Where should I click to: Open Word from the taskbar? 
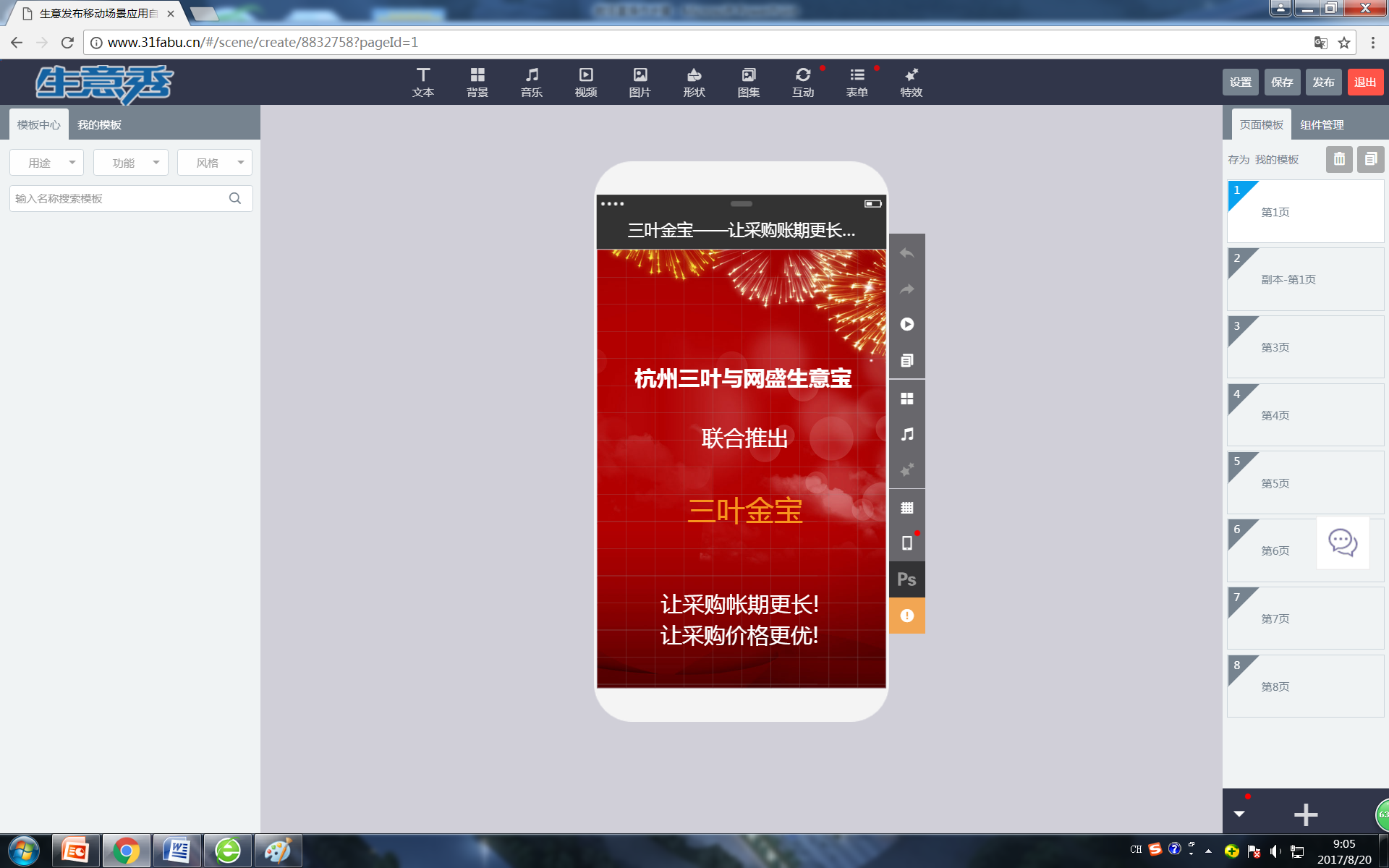(x=177, y=851)
